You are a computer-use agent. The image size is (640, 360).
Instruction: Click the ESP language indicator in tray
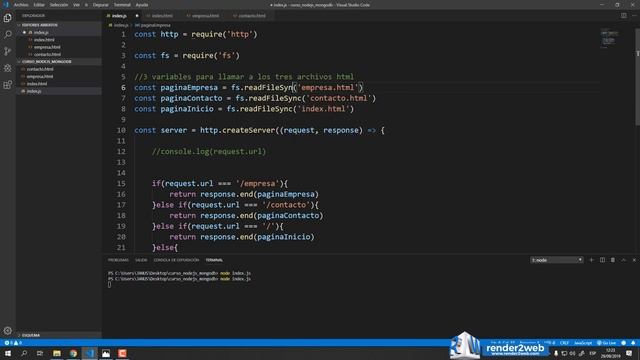tap(593, 353)
